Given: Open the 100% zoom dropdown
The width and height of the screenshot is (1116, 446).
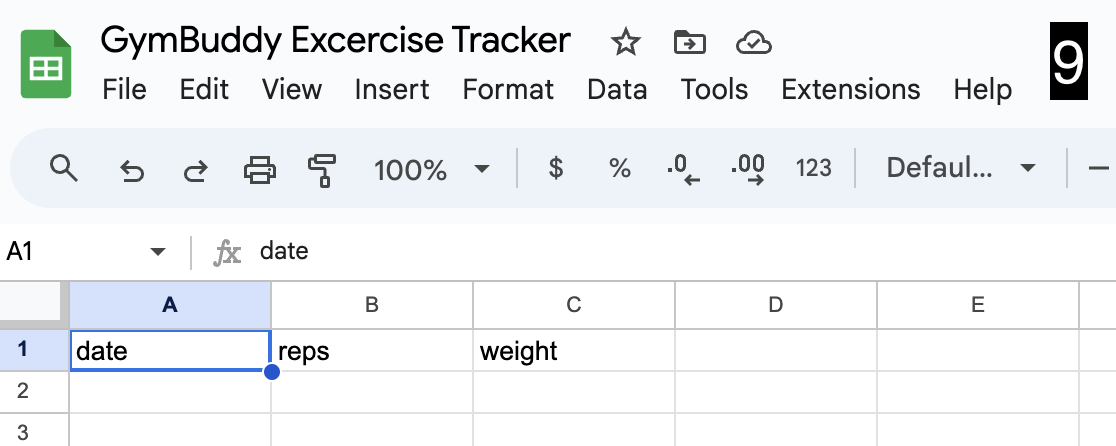Looking at the screenshot, I should point(432,169).
